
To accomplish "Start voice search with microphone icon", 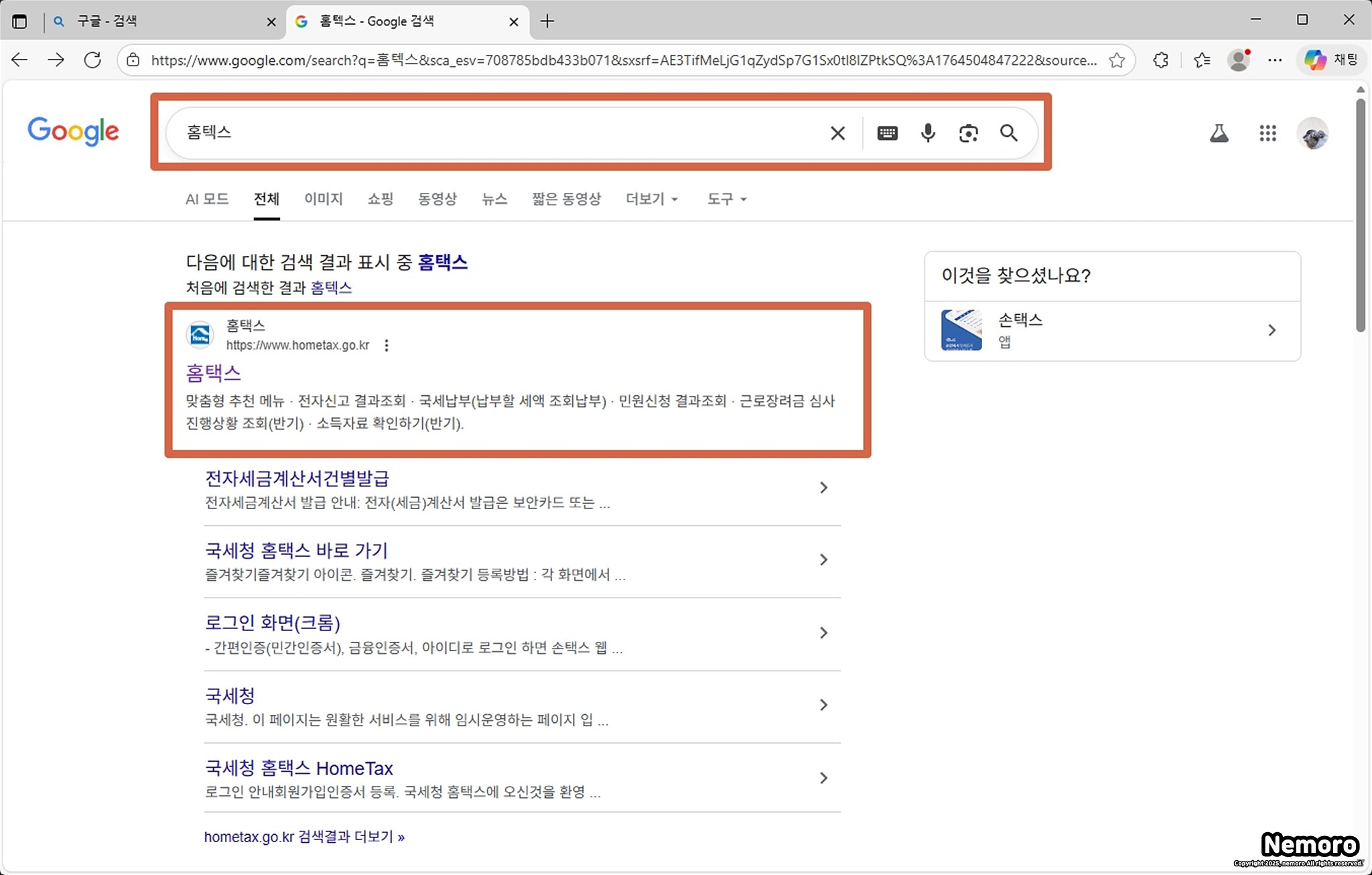I will [928, 133].
